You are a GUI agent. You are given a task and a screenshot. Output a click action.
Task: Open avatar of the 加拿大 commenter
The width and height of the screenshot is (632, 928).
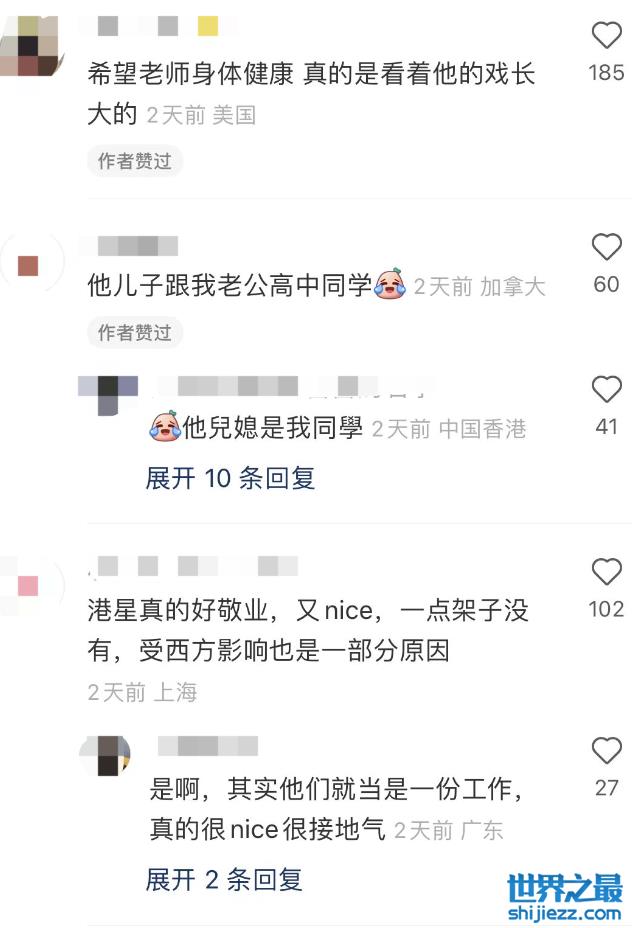30,264
